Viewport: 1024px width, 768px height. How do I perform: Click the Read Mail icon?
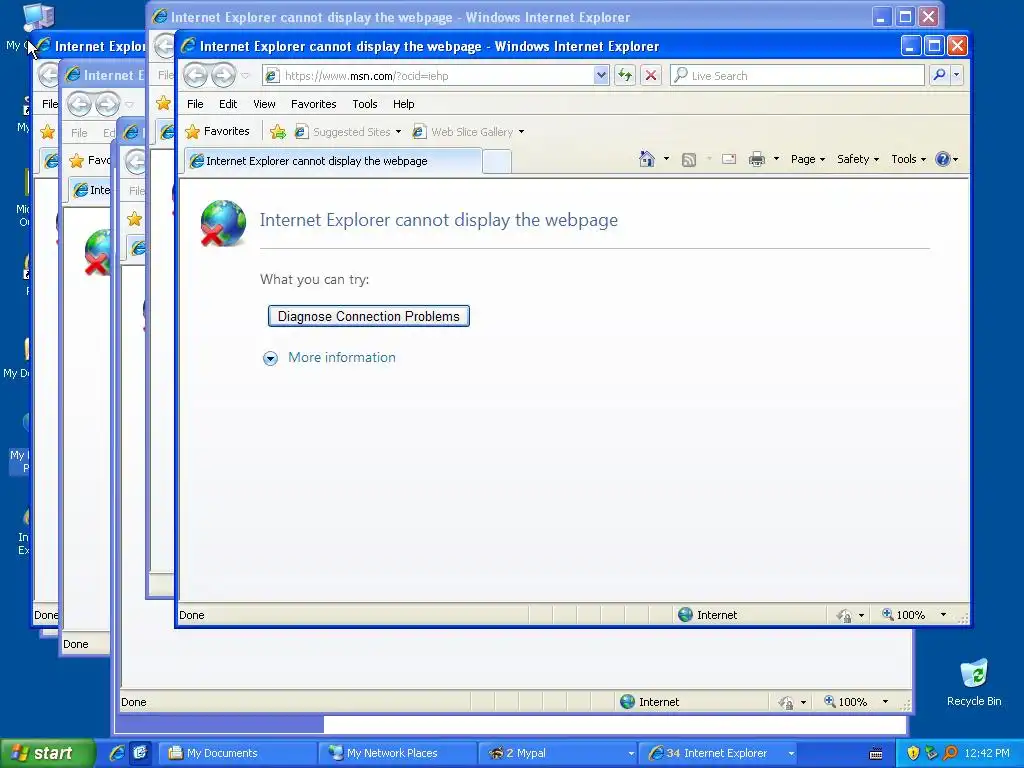point(729,159)
